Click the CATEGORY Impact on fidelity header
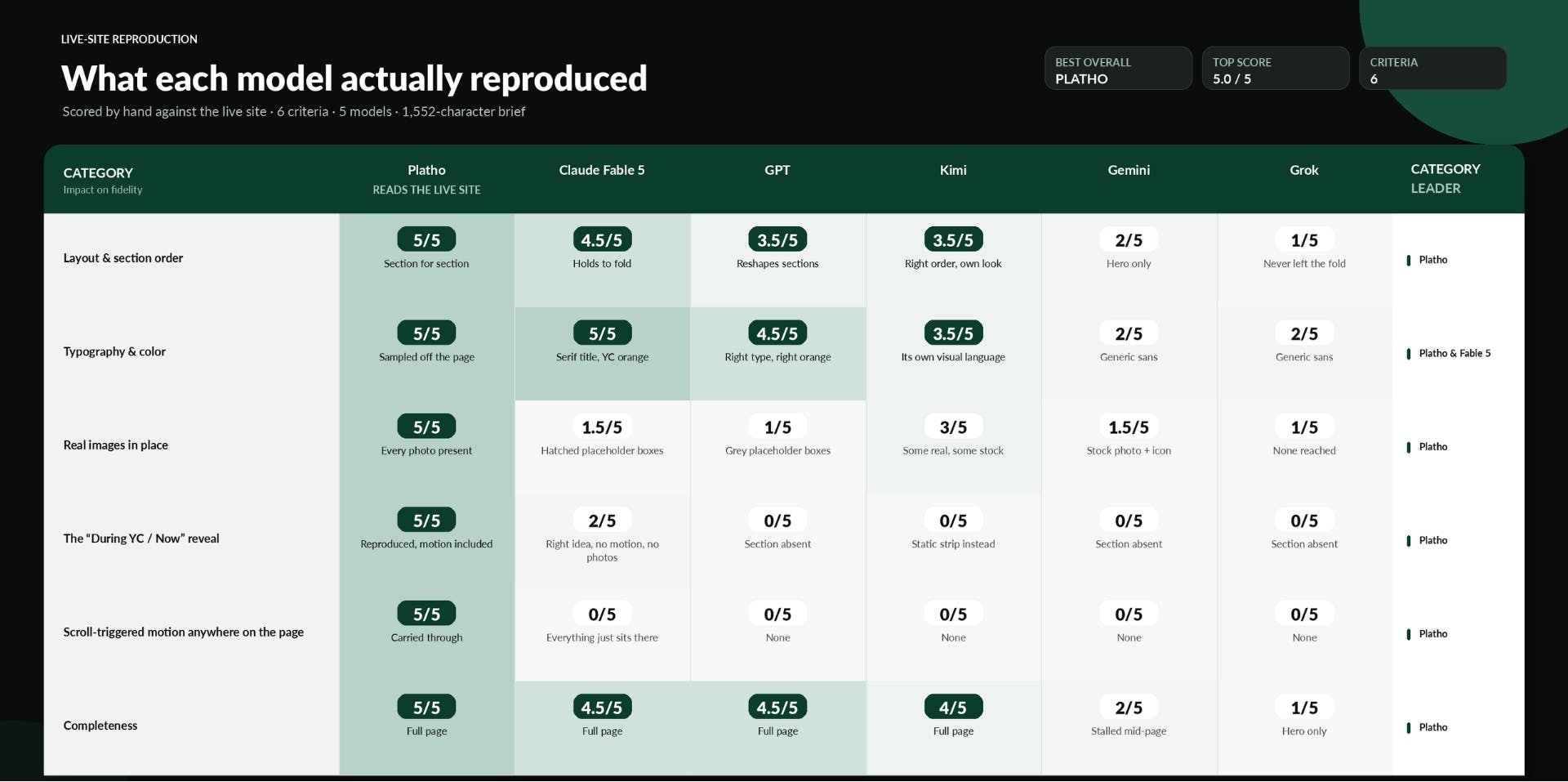 coord(103,180)
